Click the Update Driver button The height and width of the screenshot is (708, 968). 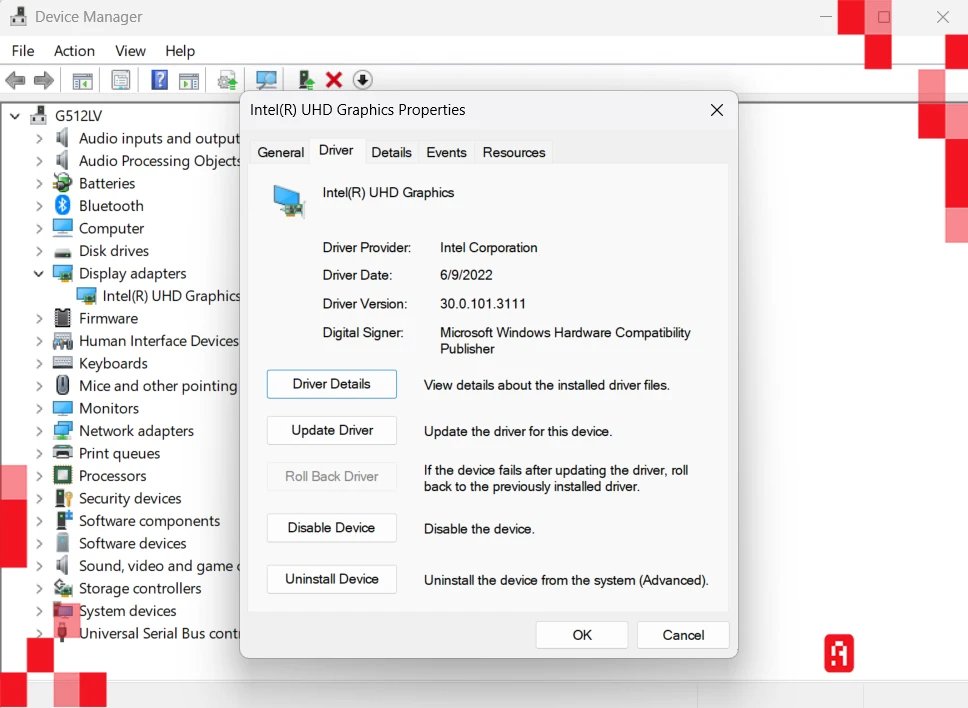(x=332, y=430)
